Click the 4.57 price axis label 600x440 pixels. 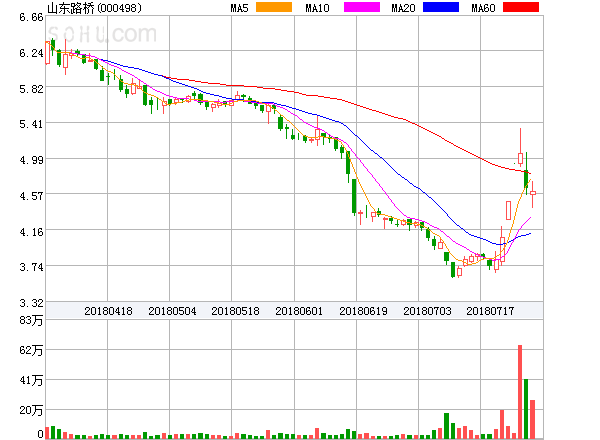pos(31,196)
